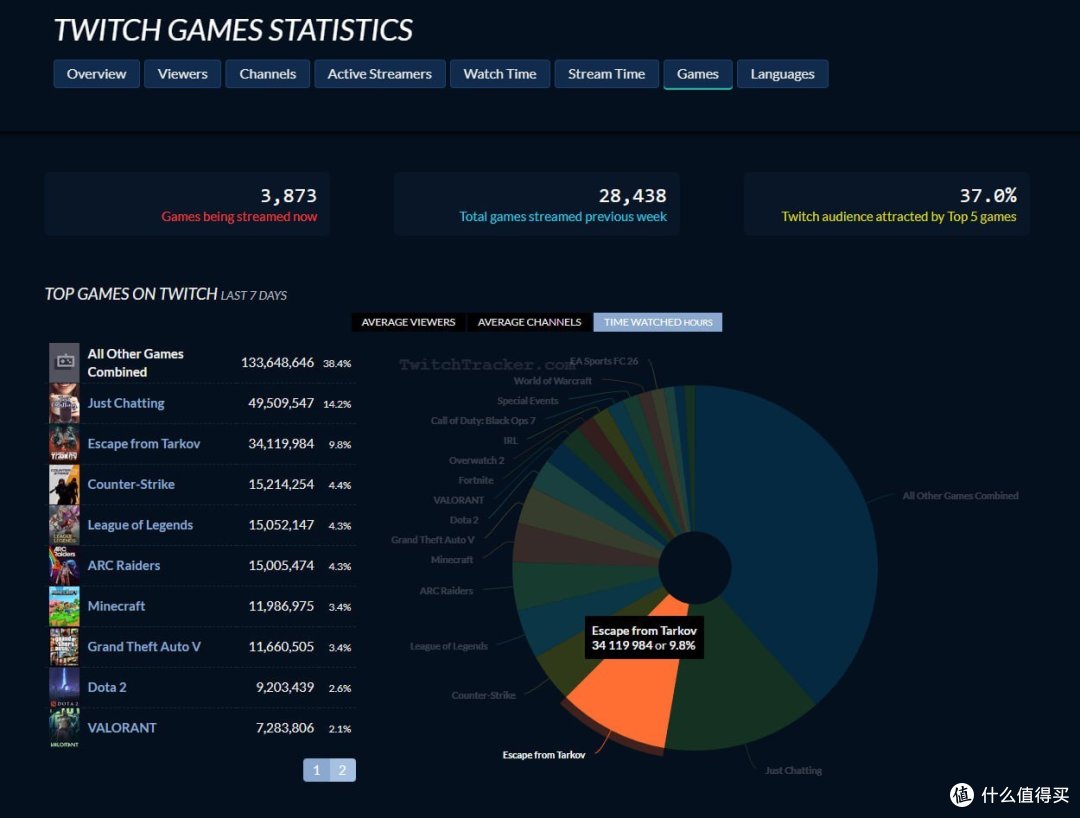The image size is (1080, 818).
Task: Go to page 1 of games list
Action: click(316, 770)
